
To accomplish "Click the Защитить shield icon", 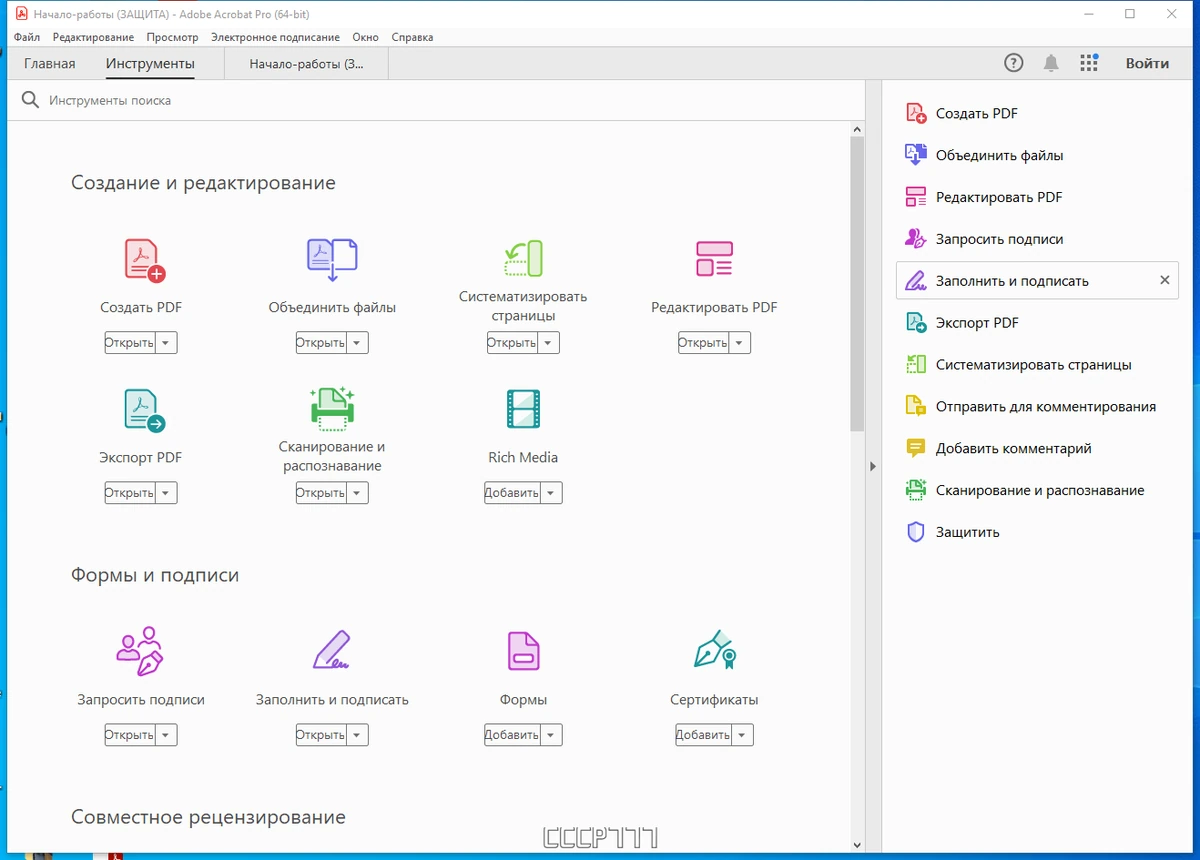I will click(915, 532).
